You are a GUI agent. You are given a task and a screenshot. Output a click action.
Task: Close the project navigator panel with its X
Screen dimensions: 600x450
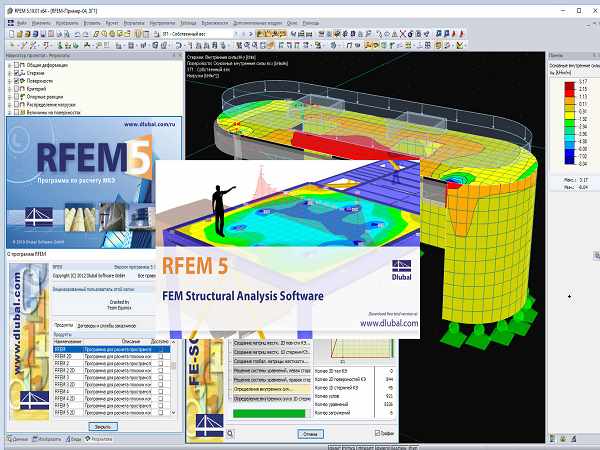click(x=180, y=55)
